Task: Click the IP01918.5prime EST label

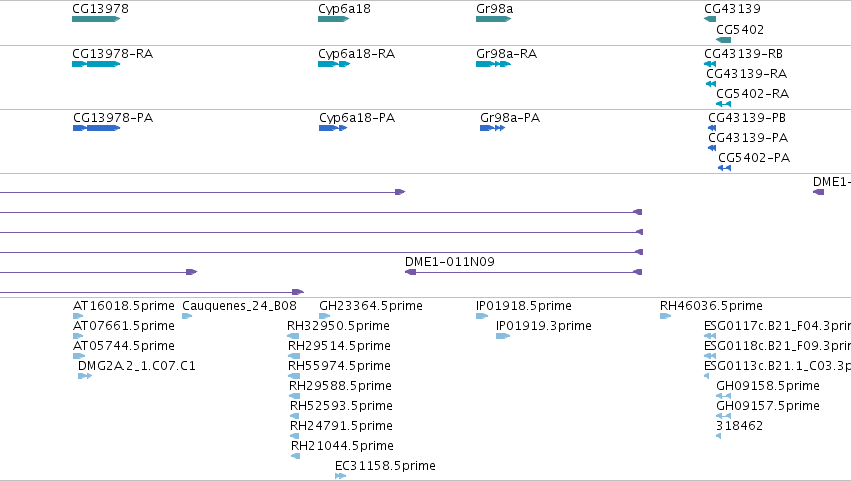Action: tap(524, 306)
